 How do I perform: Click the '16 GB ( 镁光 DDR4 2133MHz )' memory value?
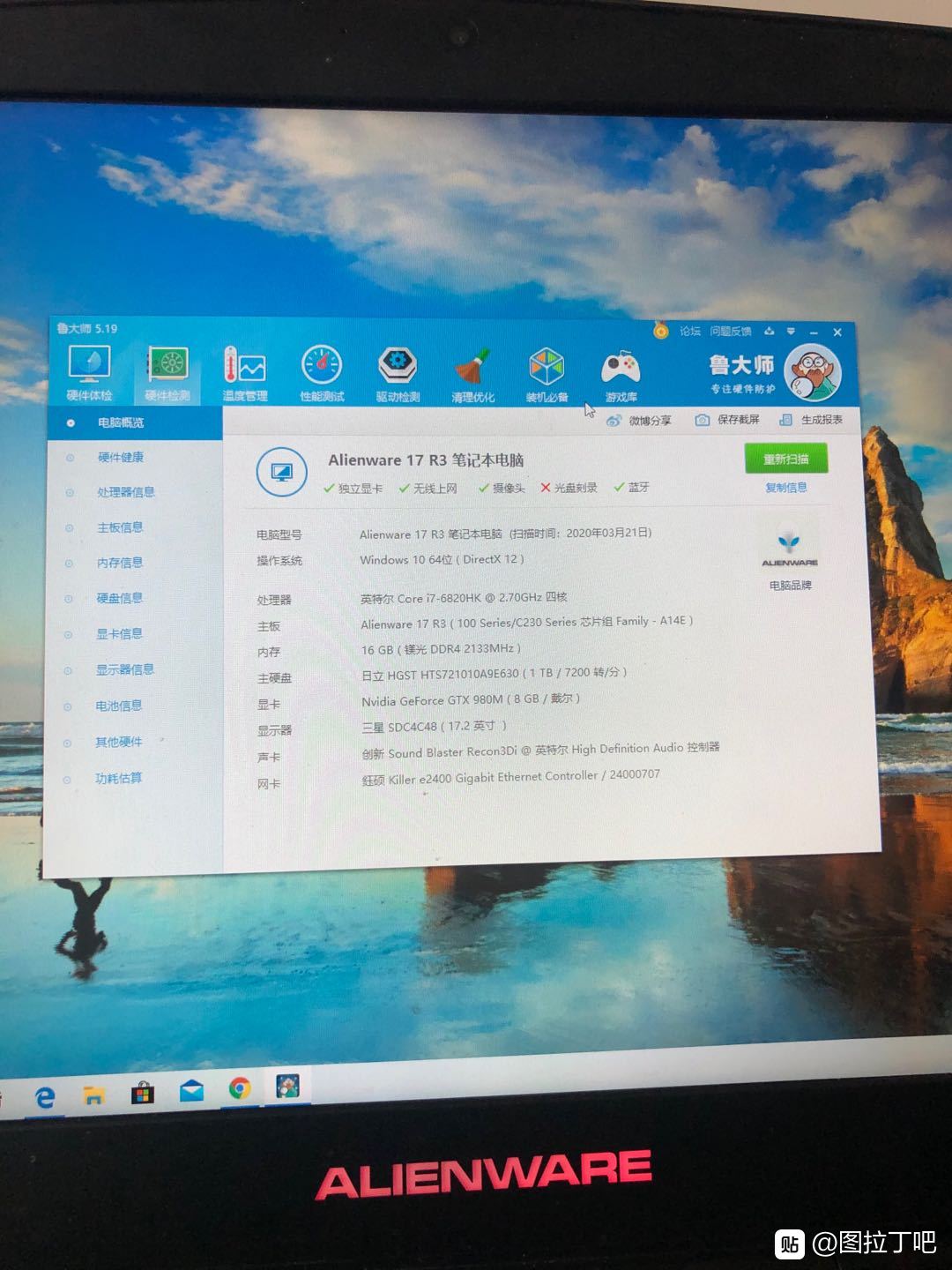(441, 649)
